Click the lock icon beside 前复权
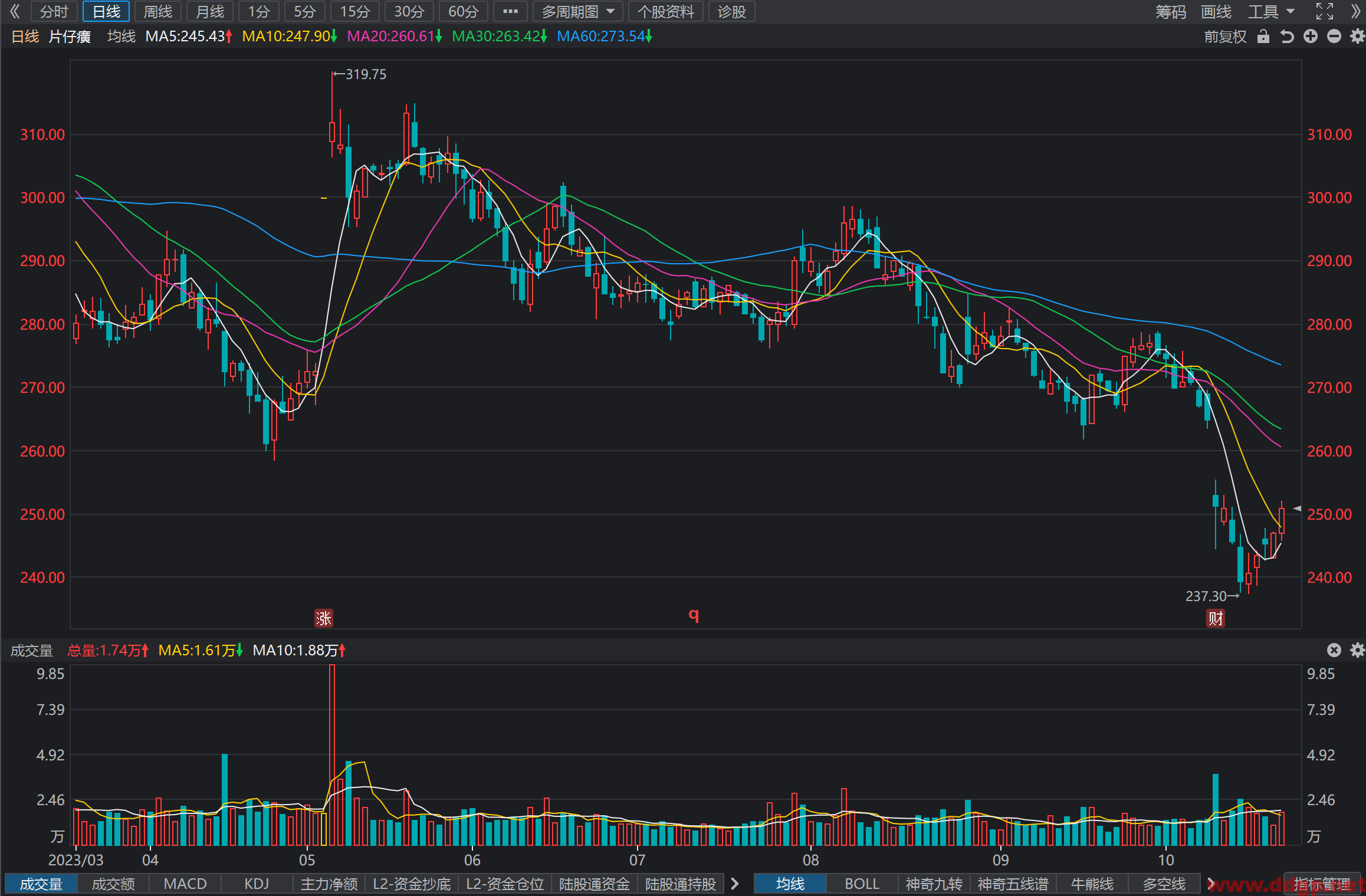This screenshot has width=1366, height=896. (x=1263, y=37)
